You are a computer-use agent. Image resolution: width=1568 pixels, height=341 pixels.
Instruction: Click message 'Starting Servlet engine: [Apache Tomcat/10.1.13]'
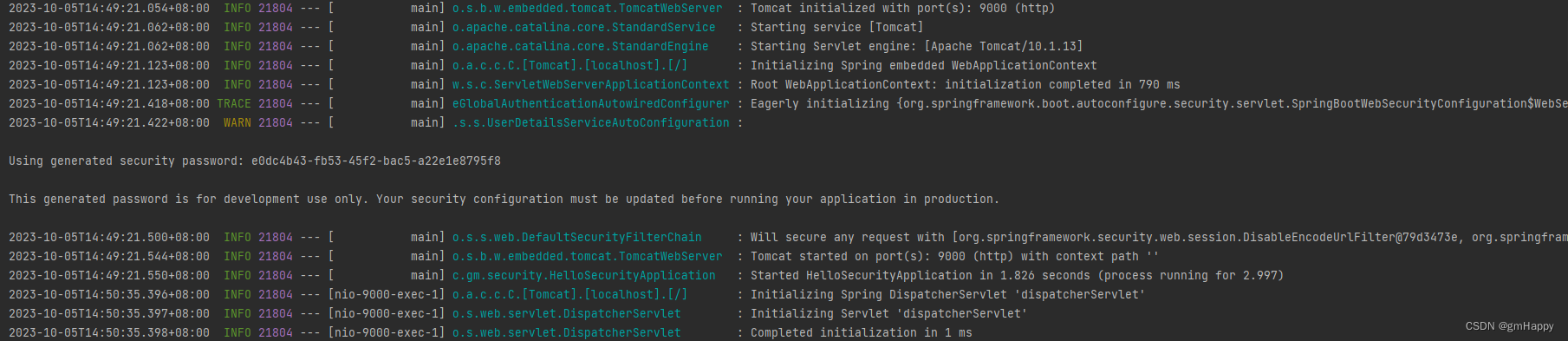pyautogui.click(x=916, y=47)
